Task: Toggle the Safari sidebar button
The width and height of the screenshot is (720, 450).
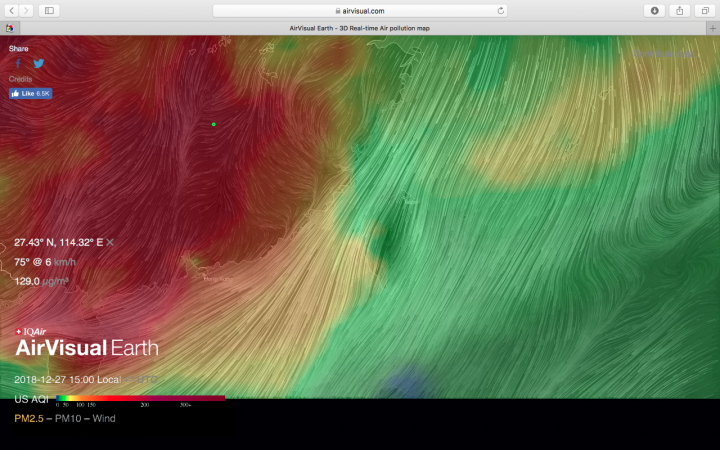Action: [49, 11]
